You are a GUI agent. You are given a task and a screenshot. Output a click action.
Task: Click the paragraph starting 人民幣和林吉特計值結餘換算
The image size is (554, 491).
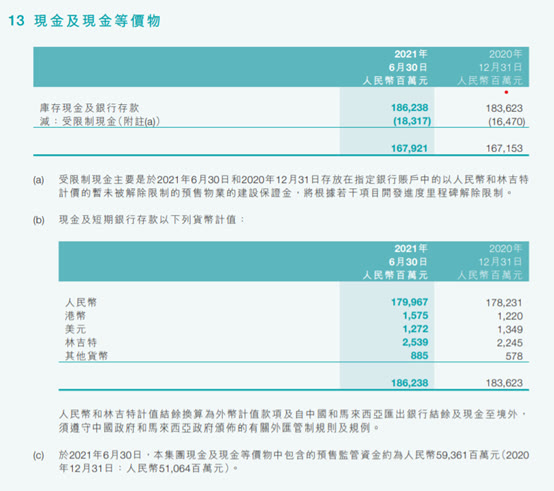point(293,421)
